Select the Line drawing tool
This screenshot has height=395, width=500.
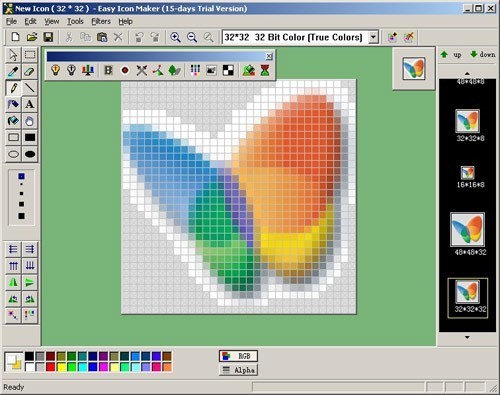30,88
